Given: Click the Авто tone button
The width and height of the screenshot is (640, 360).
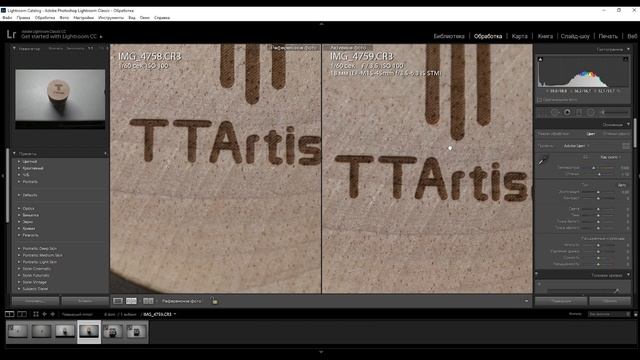Looking at the screenshot, I should [622, 185].
